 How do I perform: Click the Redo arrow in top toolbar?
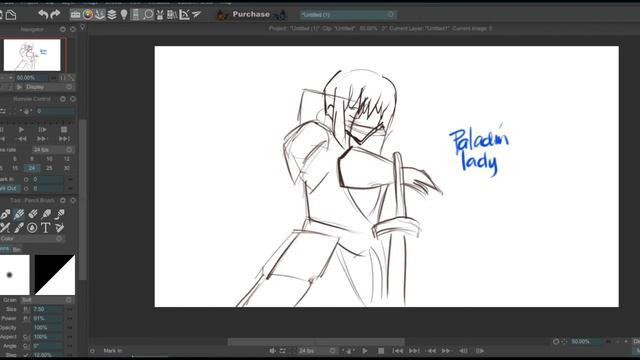point(55,14)
